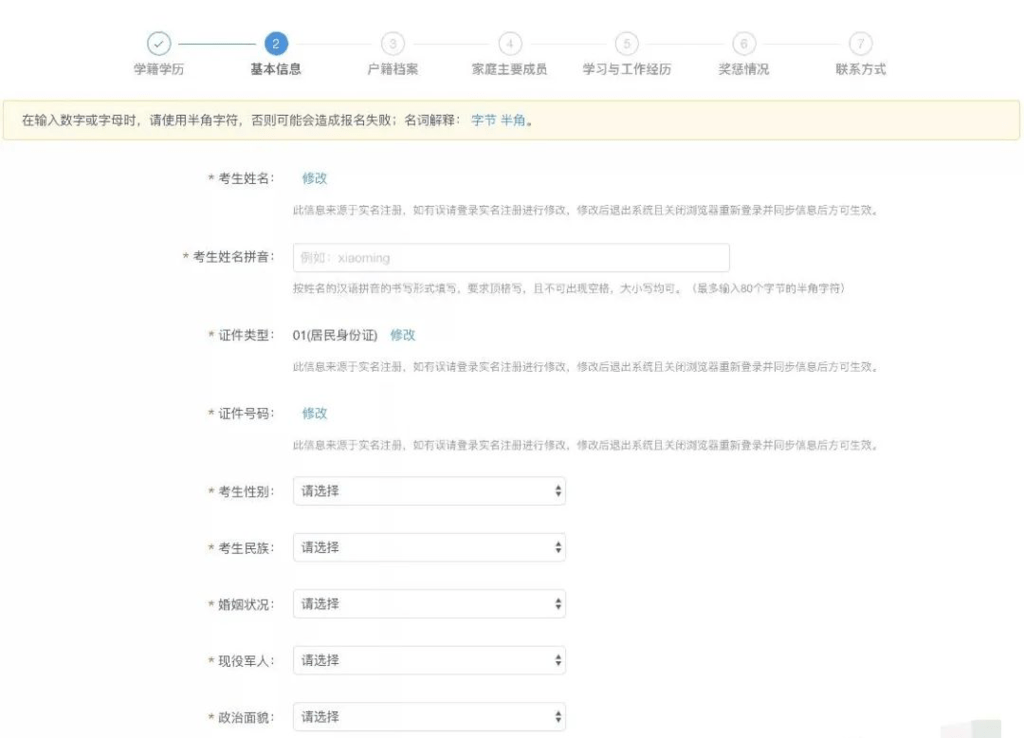Click the step 3 circle above 户籍档案
The image size is (1024, 738).
tap(392, 45)
